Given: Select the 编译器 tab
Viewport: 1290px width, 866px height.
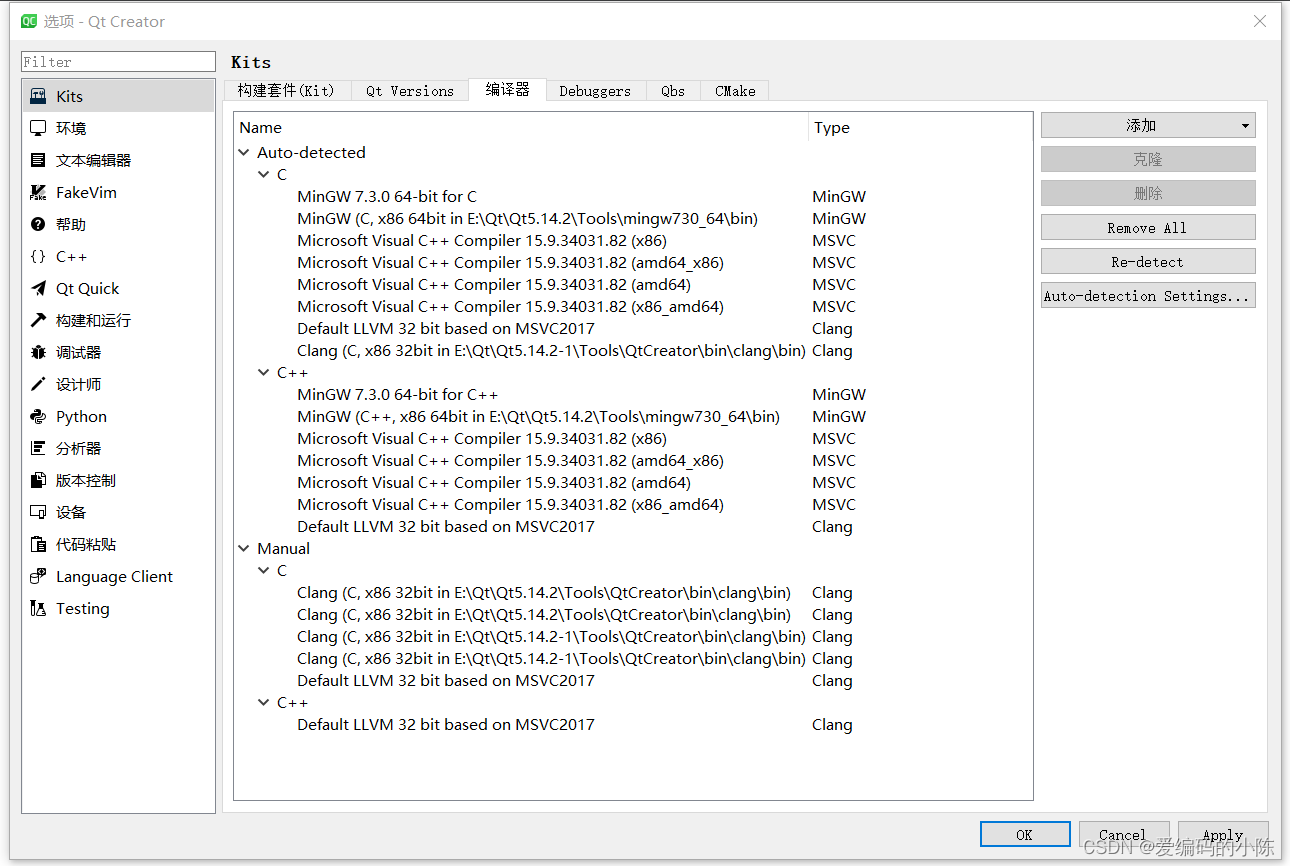Looking at the screenshot, I should click(x=507, y=89).
